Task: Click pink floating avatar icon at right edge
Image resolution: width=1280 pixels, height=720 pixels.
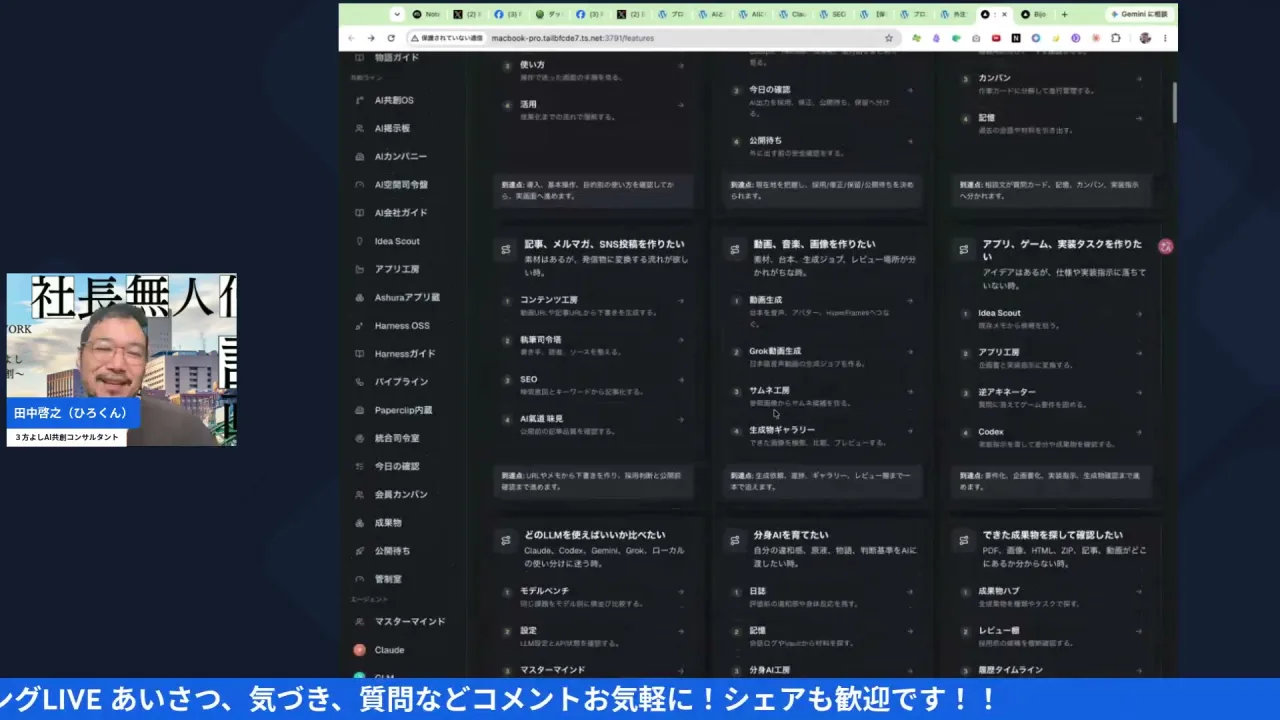Action: coord(1165,246)
